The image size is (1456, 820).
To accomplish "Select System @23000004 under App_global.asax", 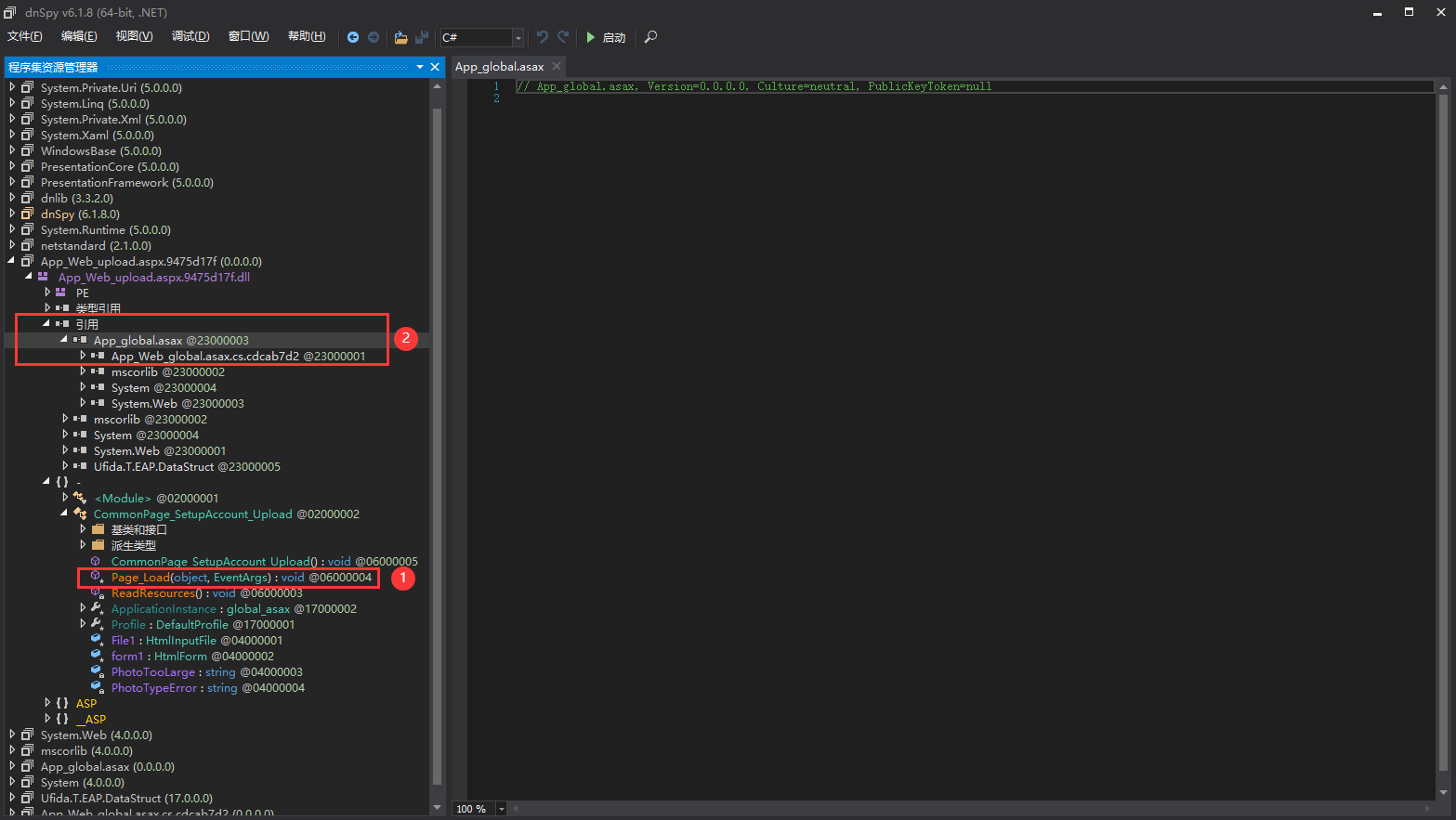I will click(x=164, y=387).
